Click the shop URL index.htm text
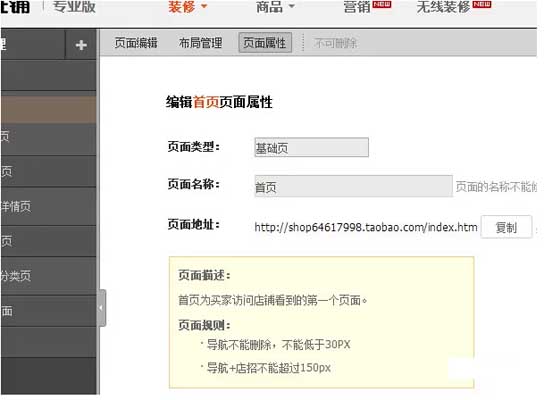544x400 pixels. point(366,227)
